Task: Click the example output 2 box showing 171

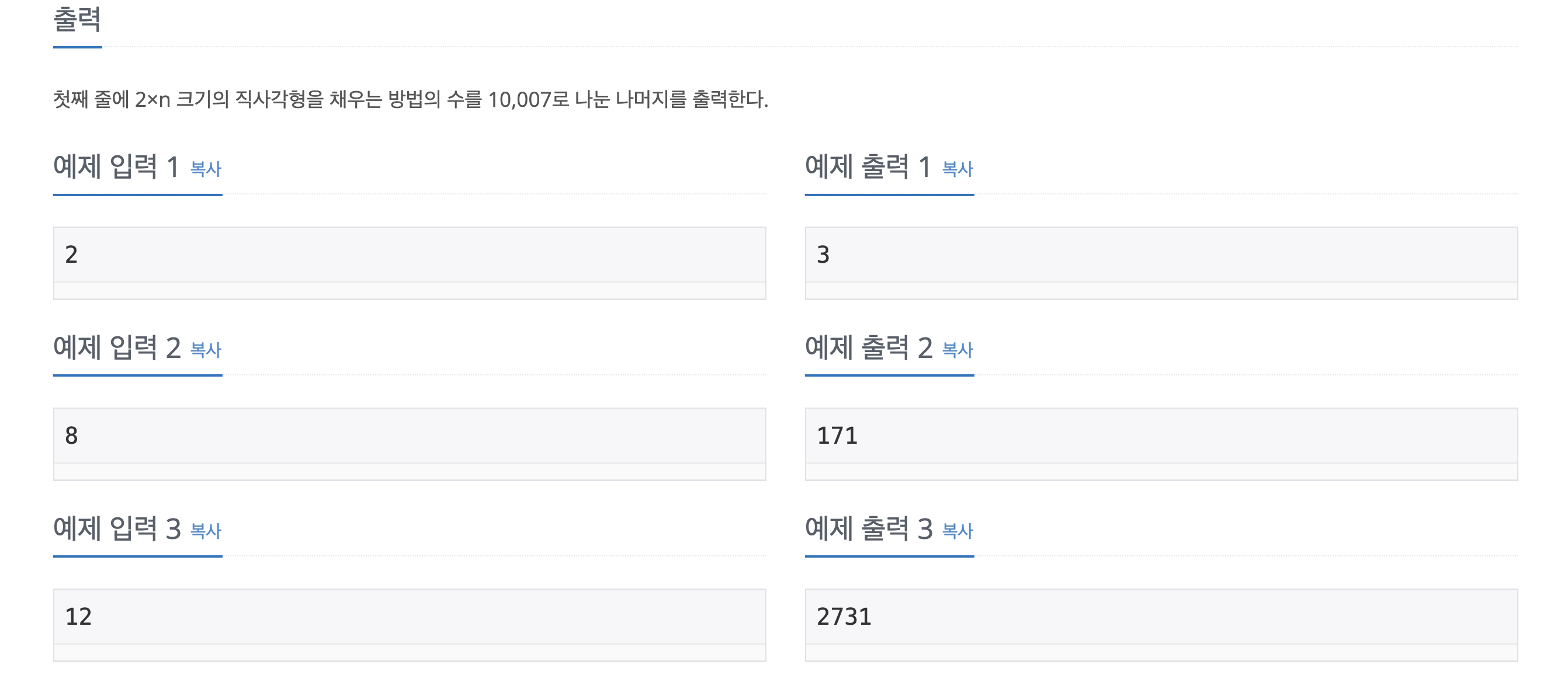Action: (x=1161, y=444)
